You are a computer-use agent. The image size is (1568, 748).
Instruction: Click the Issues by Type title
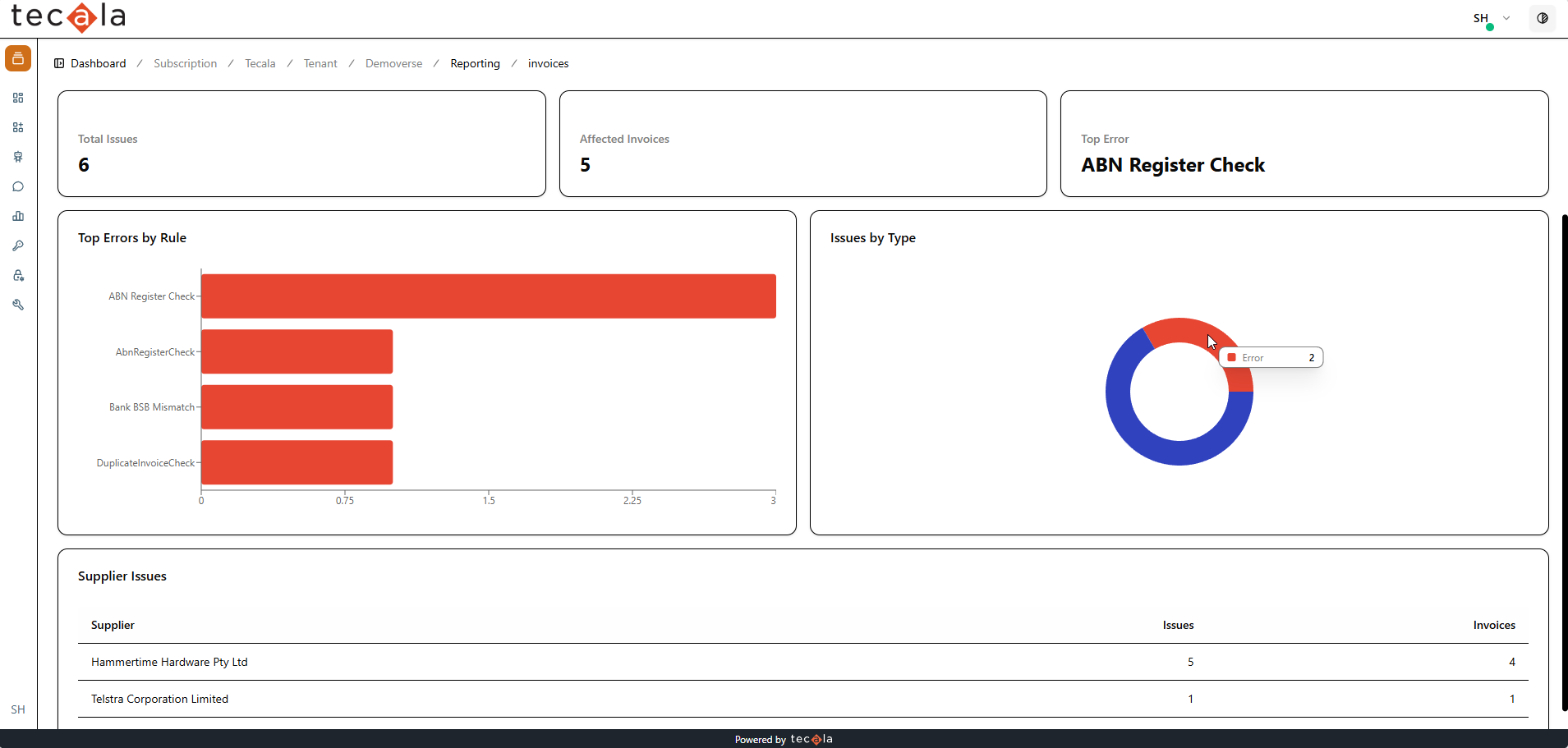pos(873,238)
